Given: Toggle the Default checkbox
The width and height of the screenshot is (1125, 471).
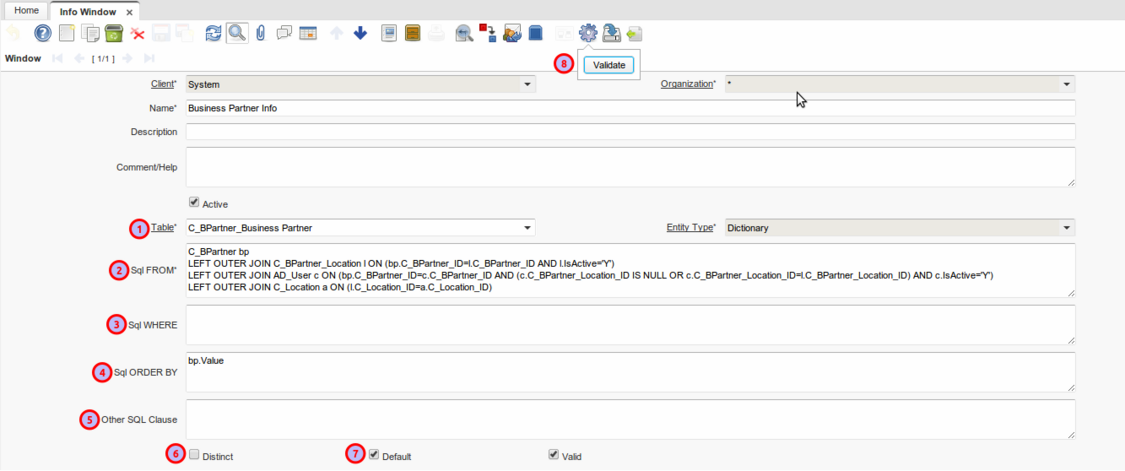Looking at the screenshot, I should coord(374,454).
